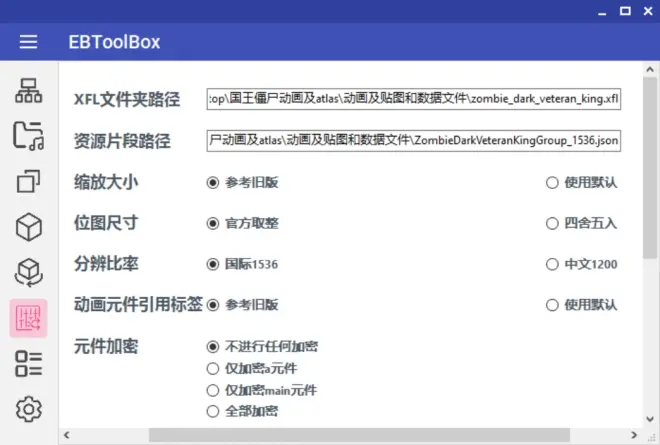
Task: Open the hamburger navigation menu
Action: [x=28, y=42]
